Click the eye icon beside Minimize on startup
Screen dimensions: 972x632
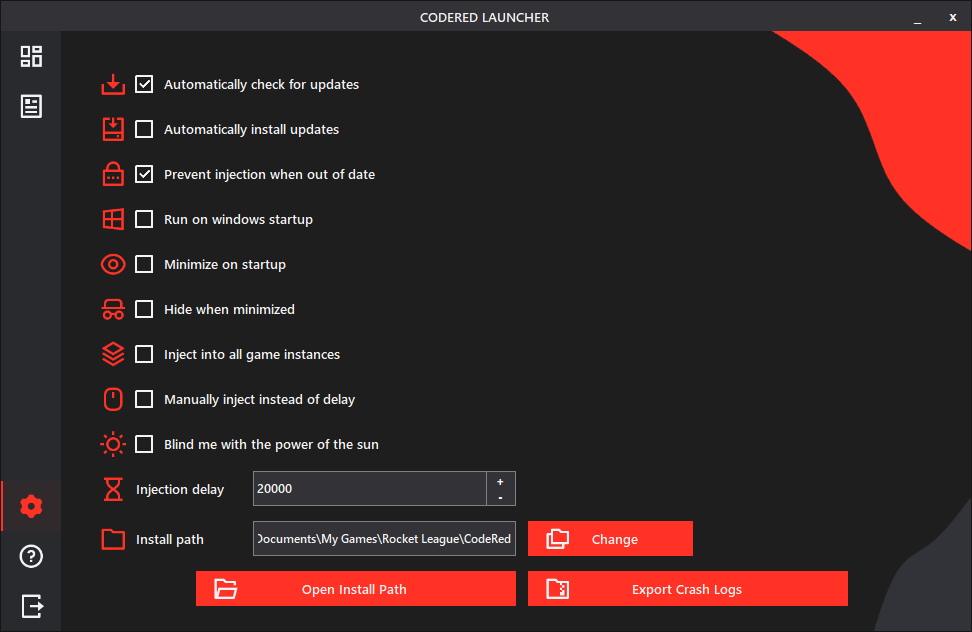113,265
